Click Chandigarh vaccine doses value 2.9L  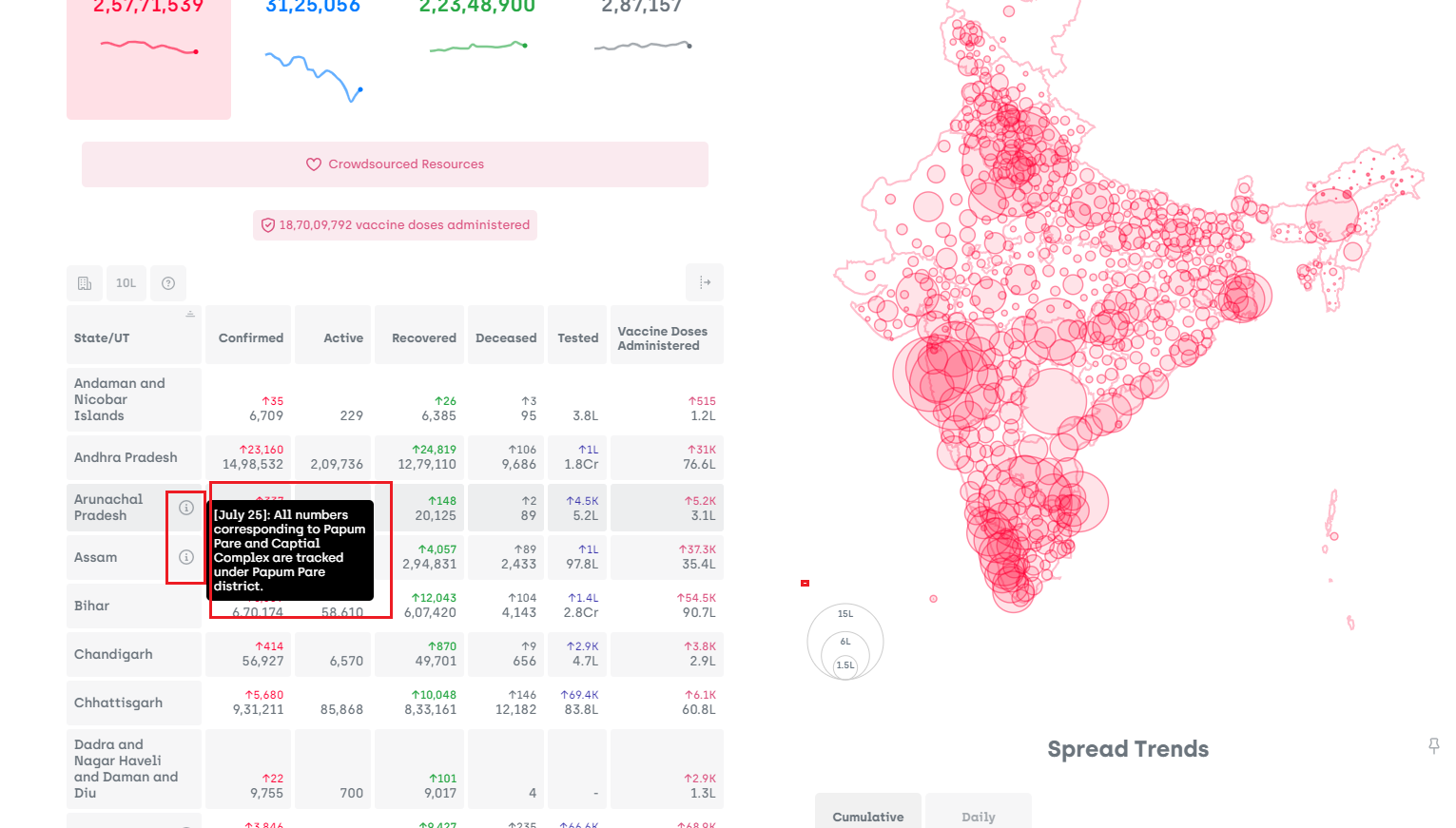coord(703,662)
